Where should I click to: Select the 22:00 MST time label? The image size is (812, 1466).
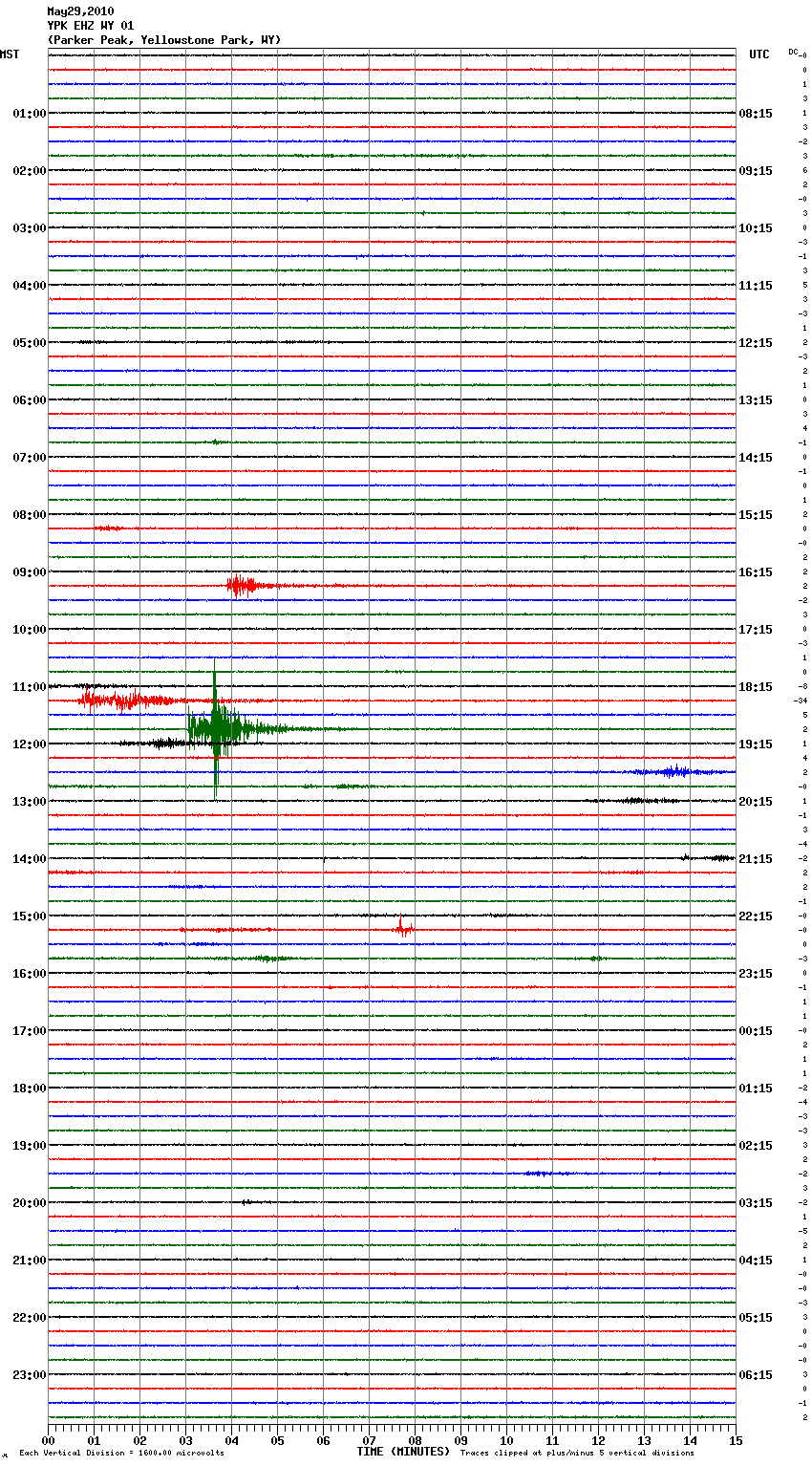pos(29,1318)
